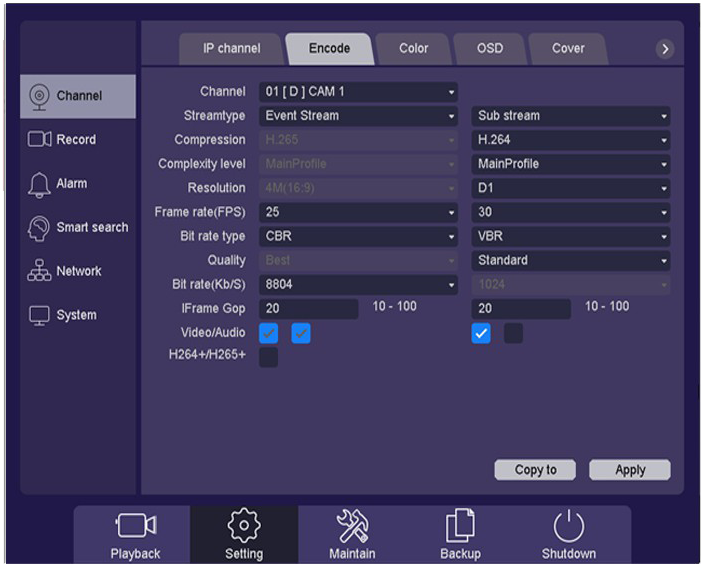Viewport: 702px width, 568px height.
Task: Click the System monitor icon
Action: (x=39, y=316)
